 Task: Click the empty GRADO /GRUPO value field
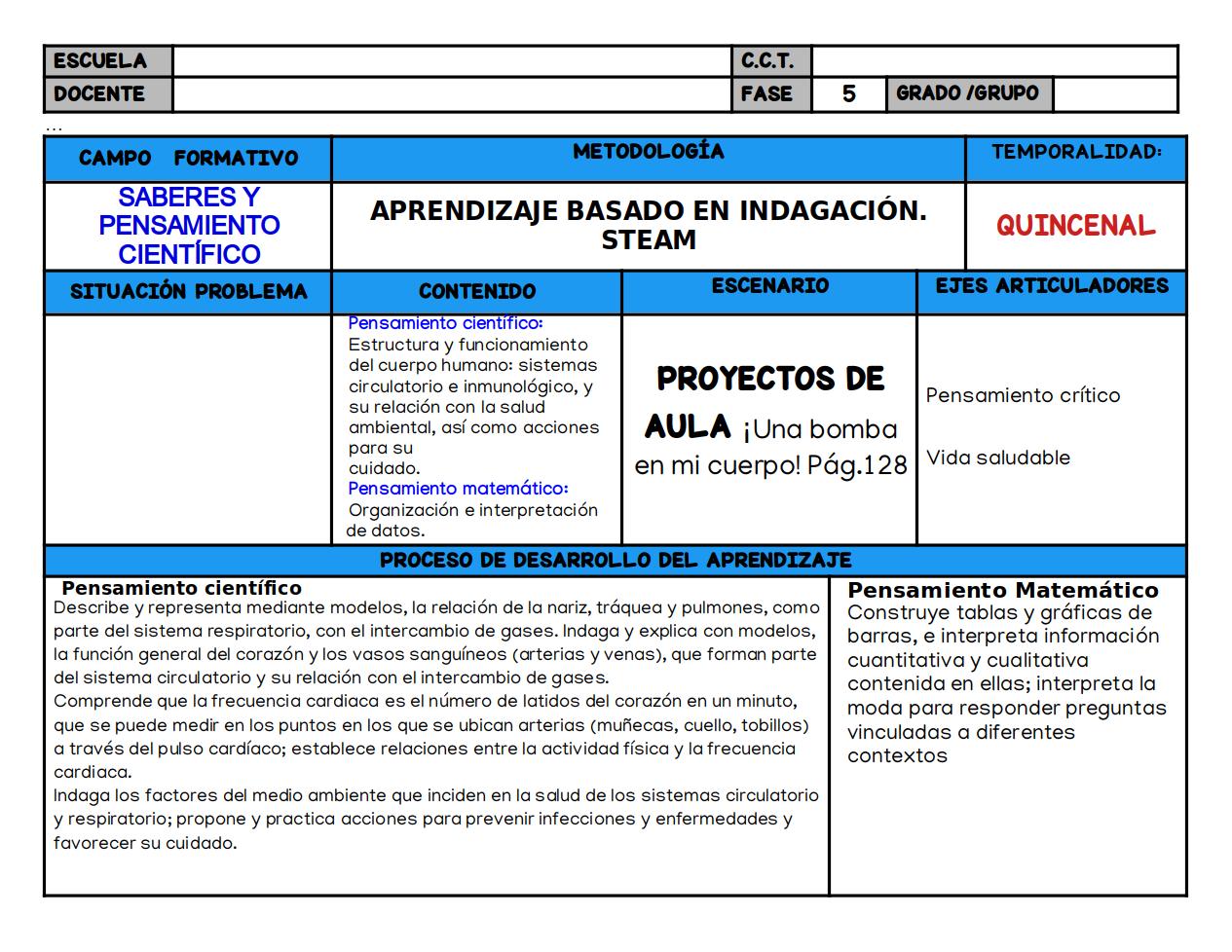[1115, 94]
